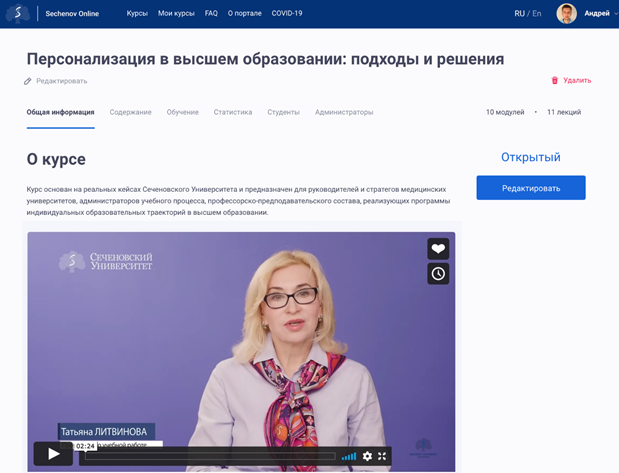The height and width of the screenshot is (473, 619).
Task: Open the Sechenov Online home link
Action: [72, 13]
